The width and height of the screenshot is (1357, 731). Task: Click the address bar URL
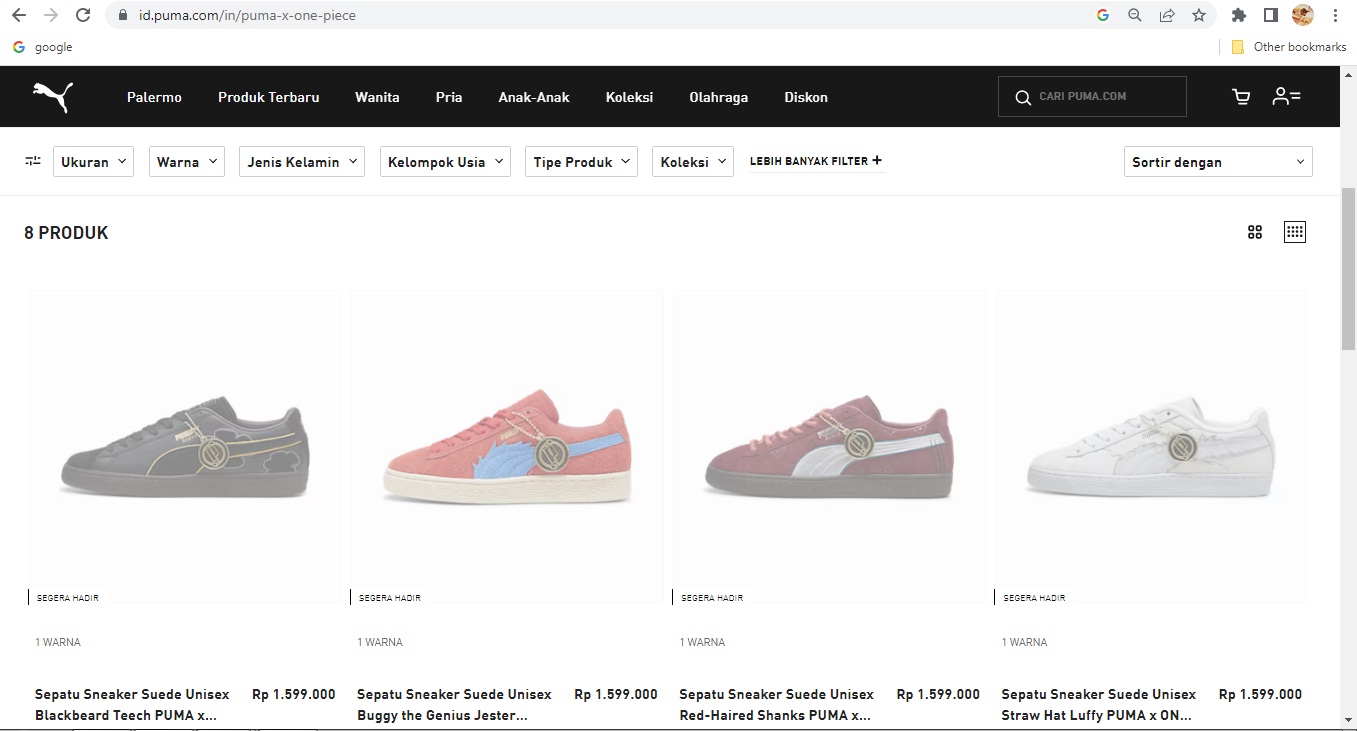[x=247, y=15]
